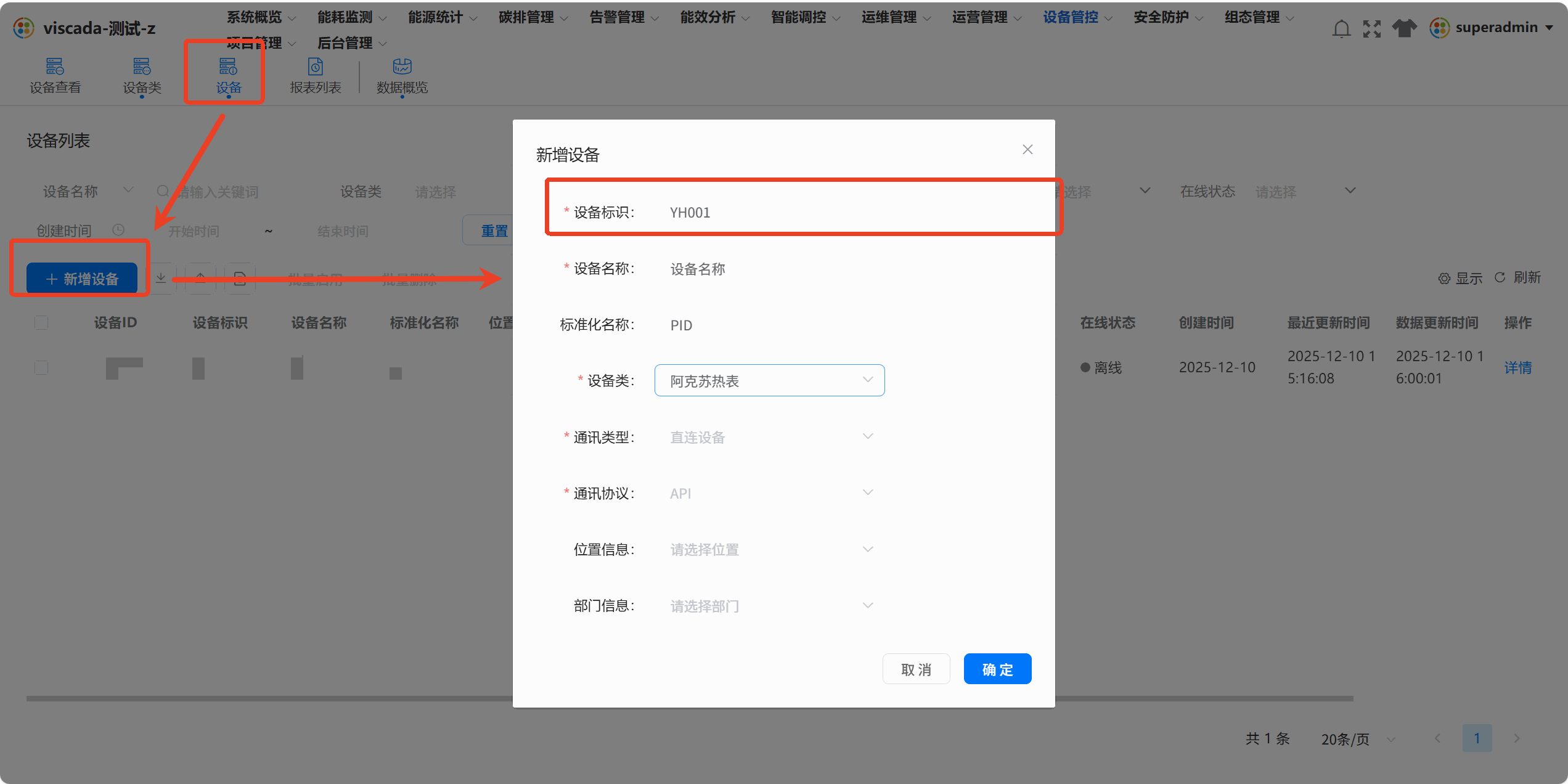This screenshot has width=1568, height=784.
Task: Open the 部门信息 department dropdown
Action: 769,605
